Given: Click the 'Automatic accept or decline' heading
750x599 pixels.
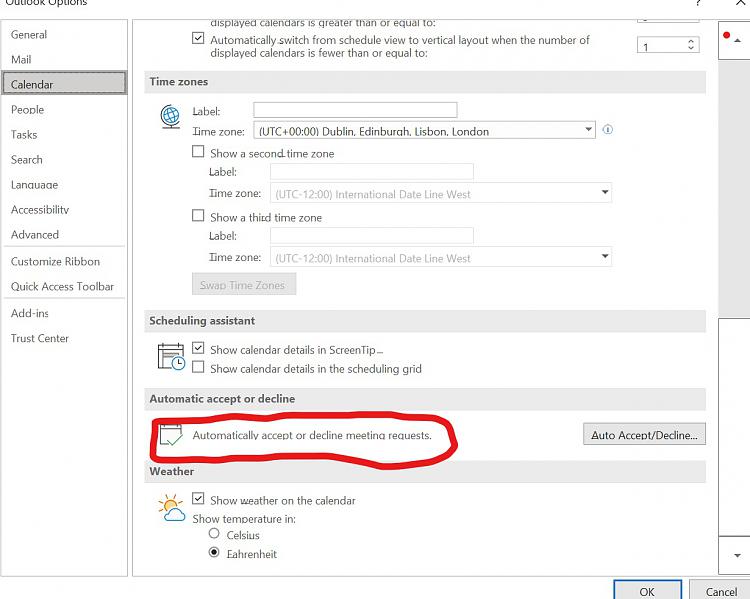Looking at the screenshot, I should 222,399.
